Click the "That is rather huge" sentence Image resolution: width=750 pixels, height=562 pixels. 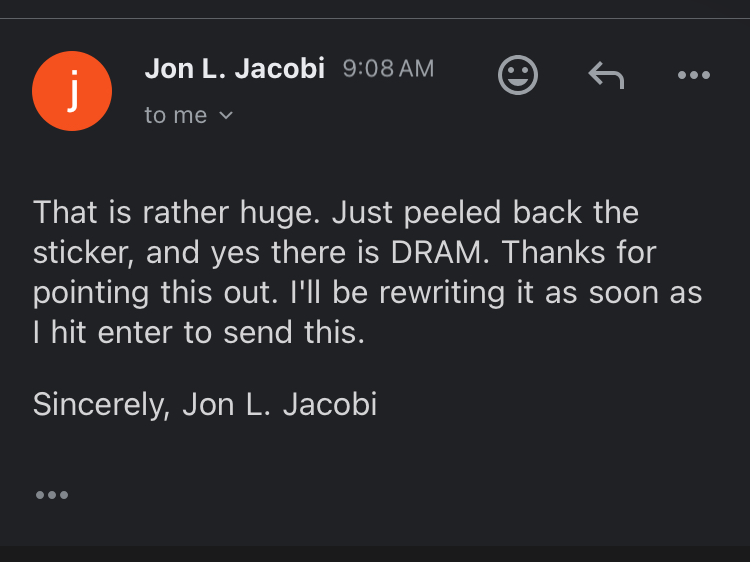tap(177, 213)
